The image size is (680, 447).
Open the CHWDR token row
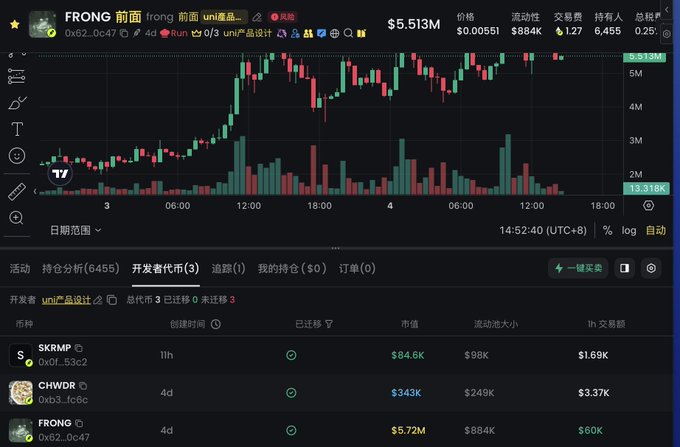pos(336,393)
